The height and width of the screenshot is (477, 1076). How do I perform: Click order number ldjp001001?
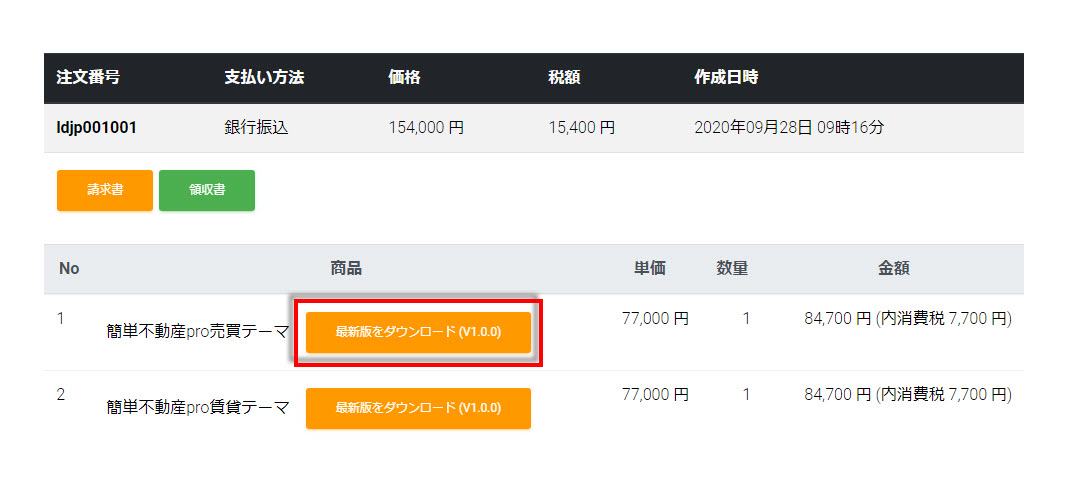[x=97, y=128]
